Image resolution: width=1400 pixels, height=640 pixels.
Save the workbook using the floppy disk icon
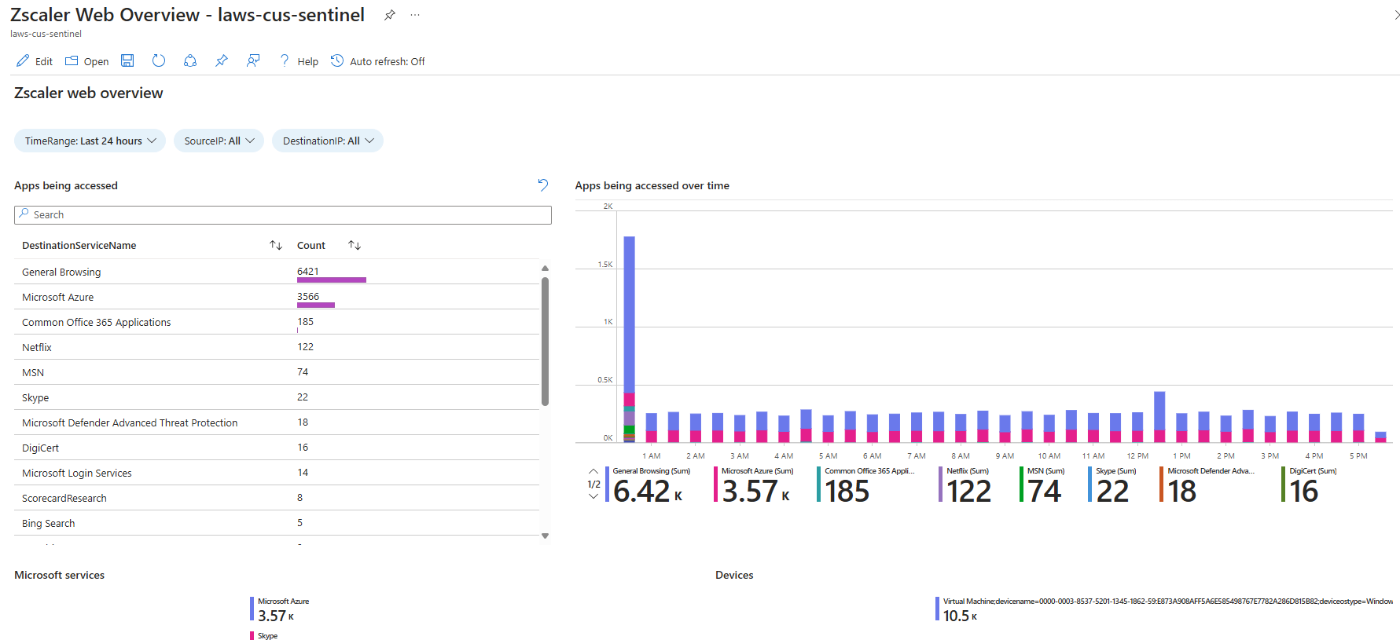[x=127, y=61]
